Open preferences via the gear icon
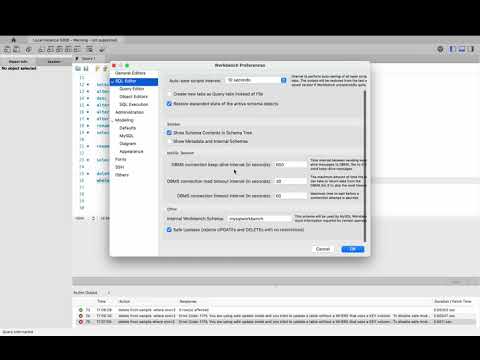The image size is (480, 360). click(440, 49)
